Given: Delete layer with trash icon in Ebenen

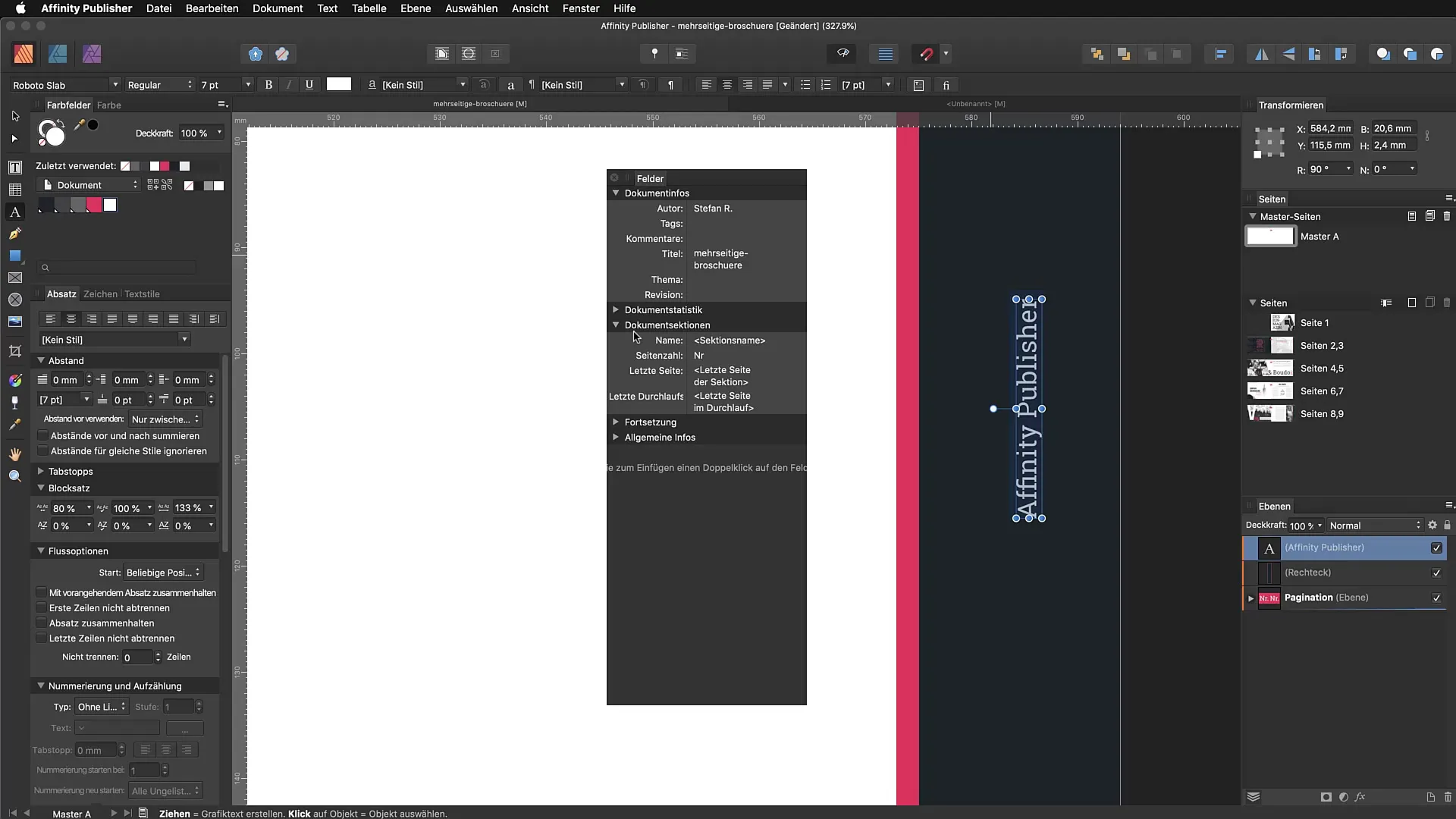Looking at the screenshot, I should 1448,797.
